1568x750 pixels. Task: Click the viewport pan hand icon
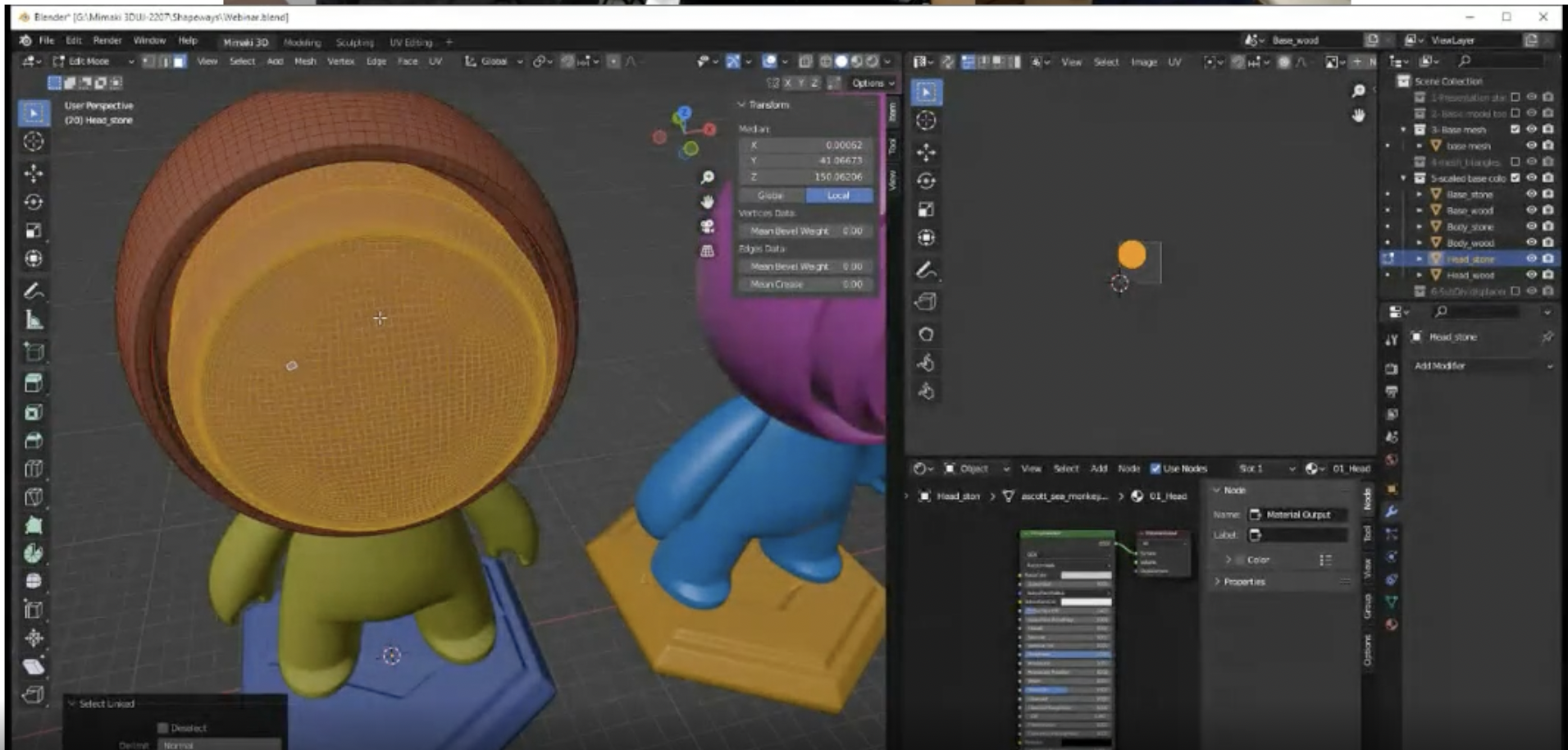(x=708, y=202)
